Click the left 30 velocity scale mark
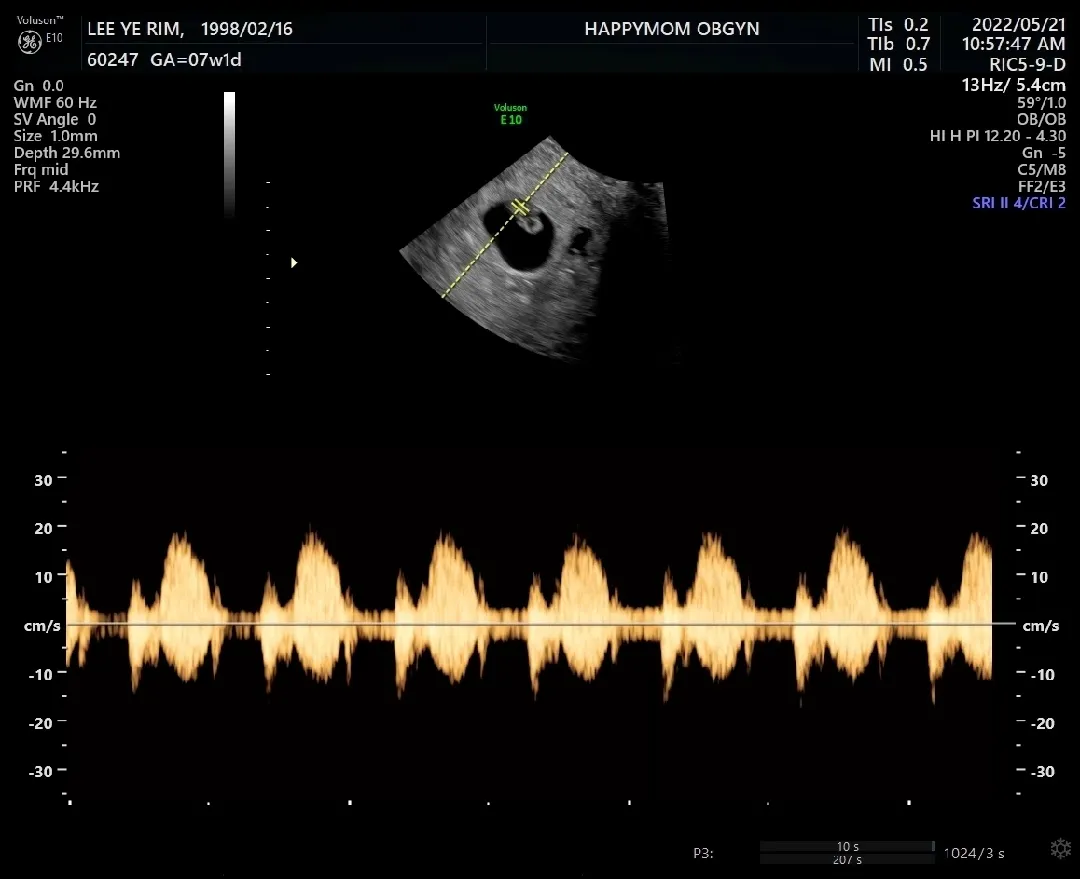 (43, 480)
